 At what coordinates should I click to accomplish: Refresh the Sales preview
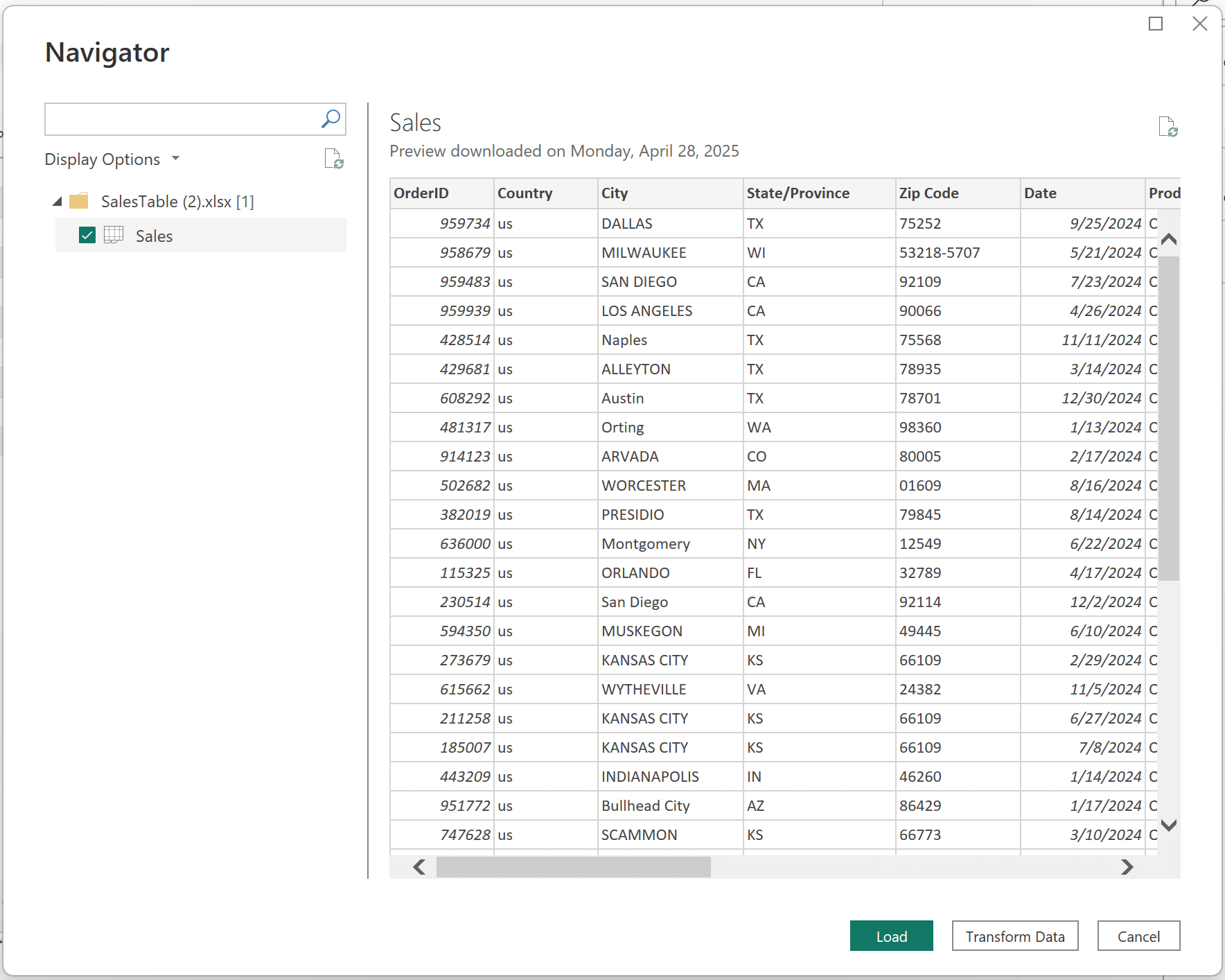tap(1168, 127)
